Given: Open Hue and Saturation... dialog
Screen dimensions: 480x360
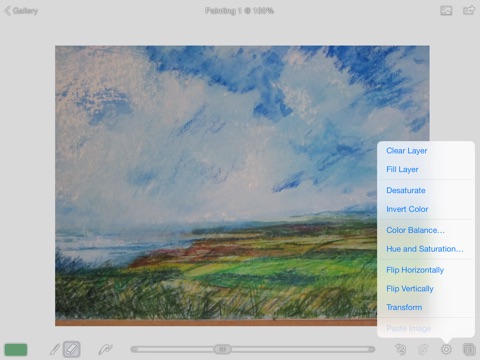Looking at the screenshot, I should click(425, 249).
